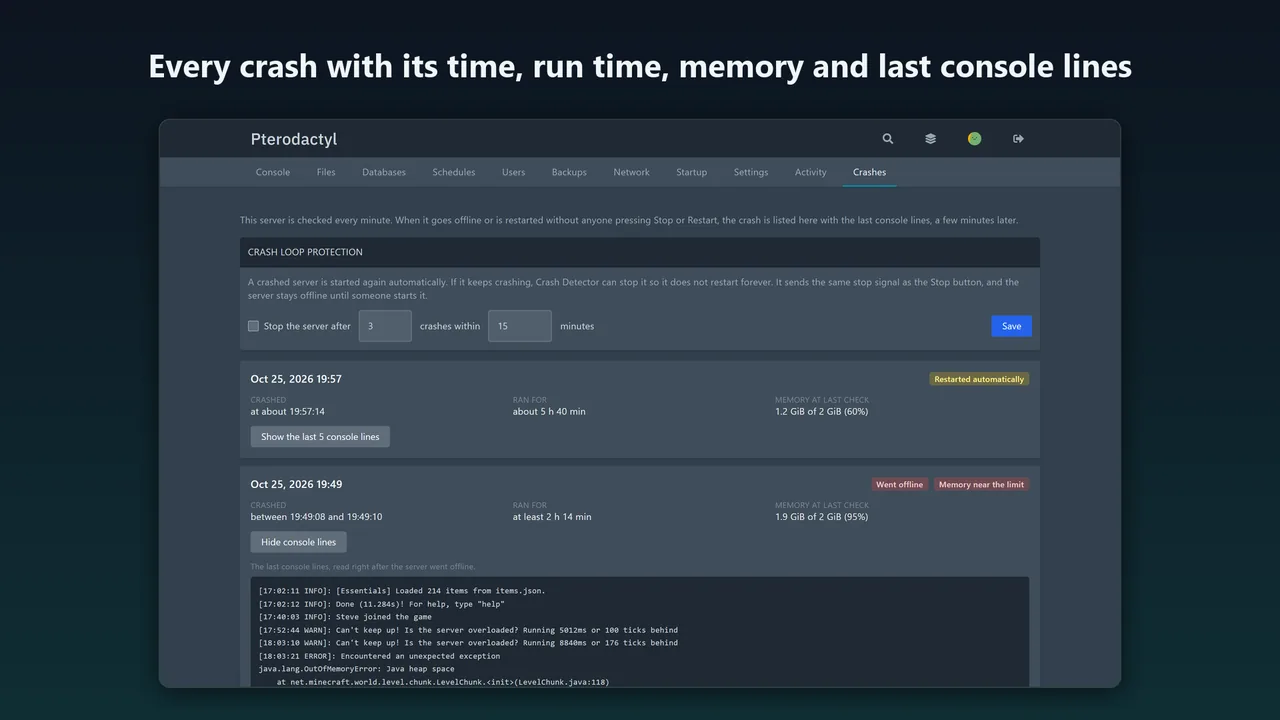Open the Settings tab

pos(751,172)
